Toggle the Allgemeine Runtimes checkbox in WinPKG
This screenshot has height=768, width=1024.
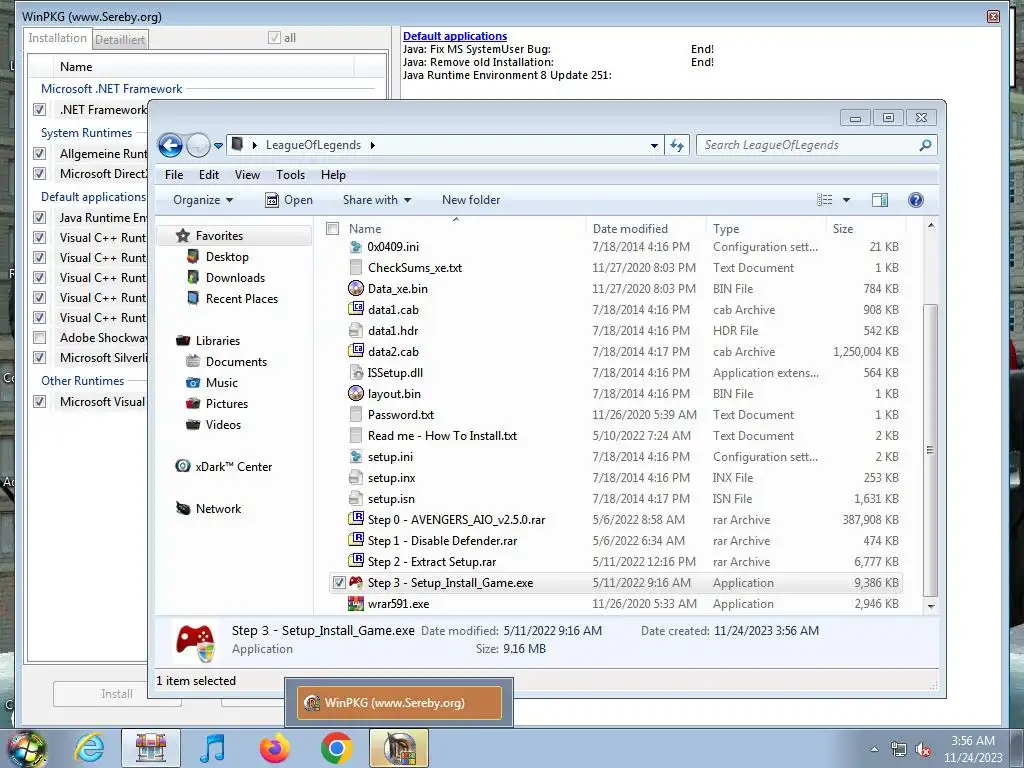[x=40, y=153]
